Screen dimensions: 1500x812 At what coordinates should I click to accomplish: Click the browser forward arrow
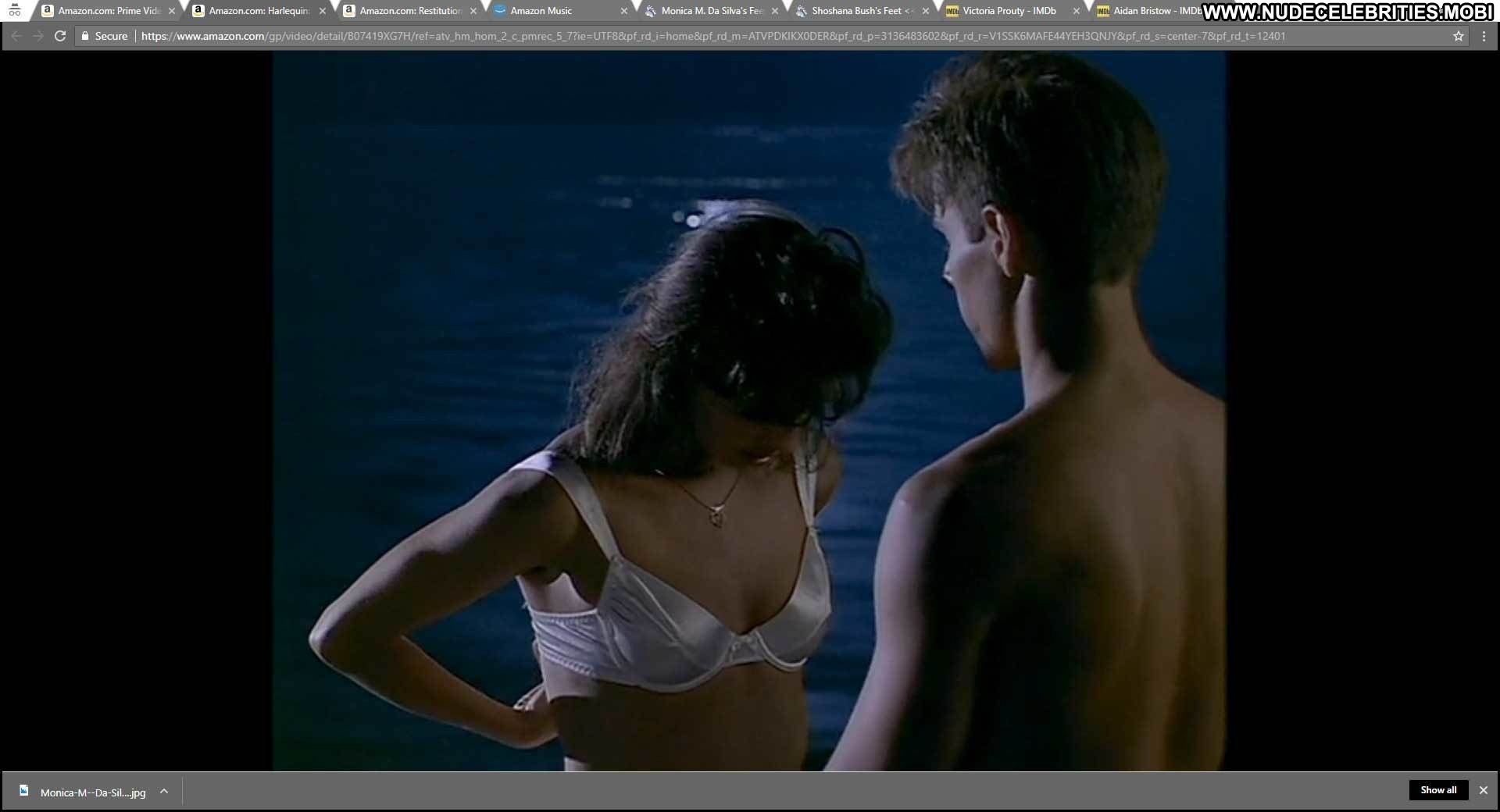pyautogui.click(x=37, y=36)
